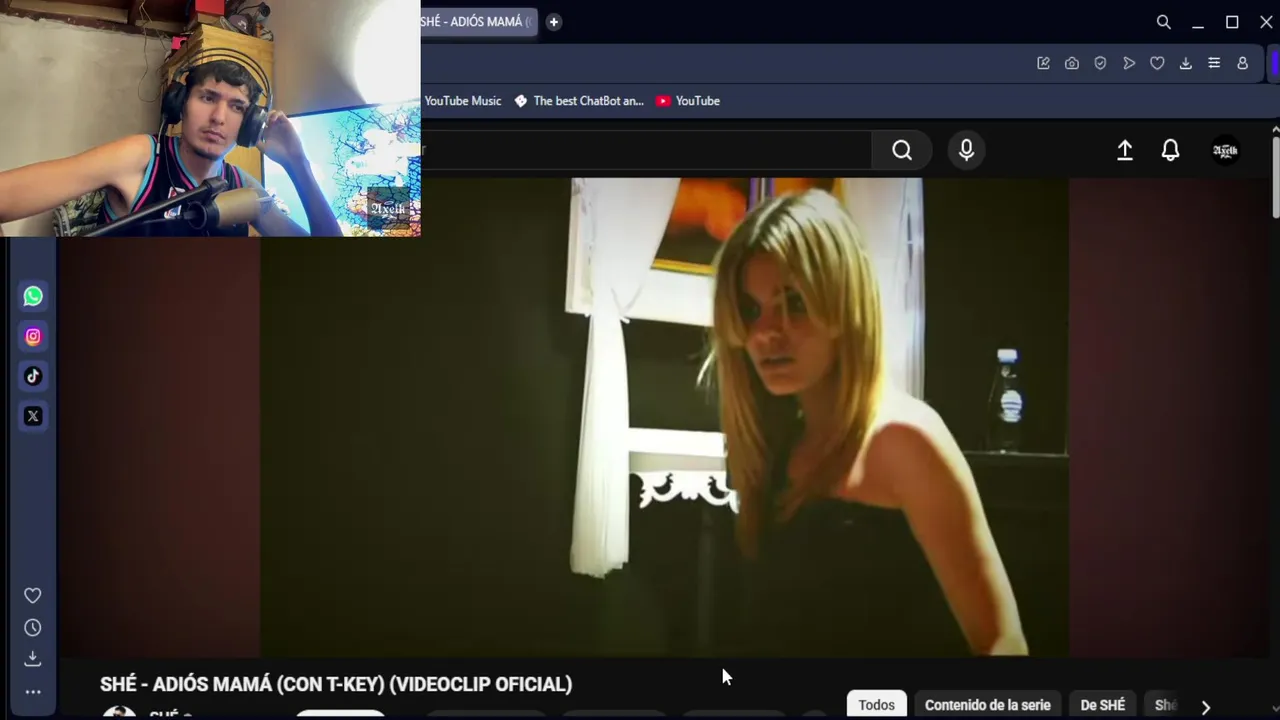
Task: Click in the YouTube search field
Action: pos(645,150)
